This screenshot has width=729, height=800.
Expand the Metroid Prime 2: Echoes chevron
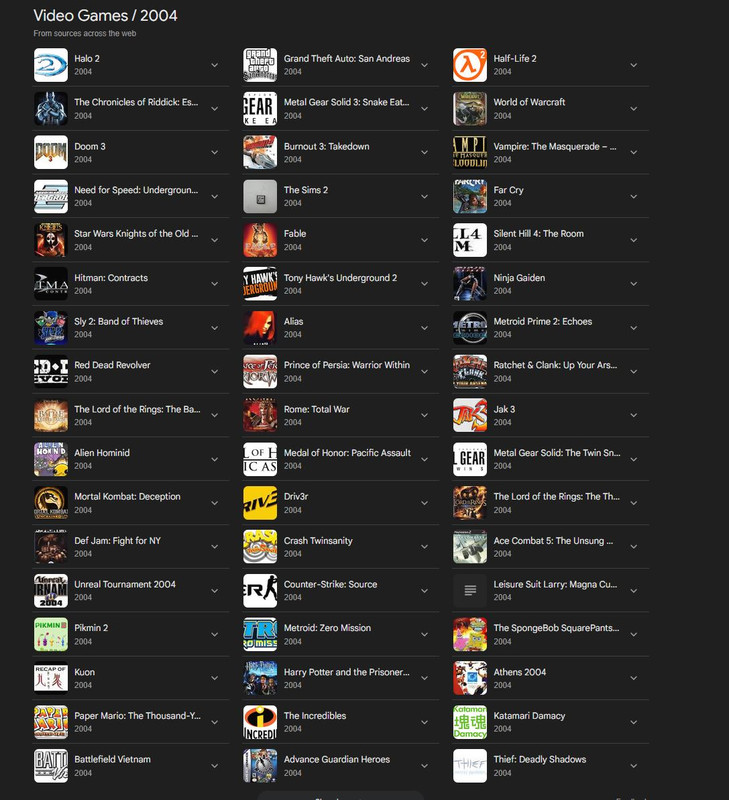(x=634, y=328)
